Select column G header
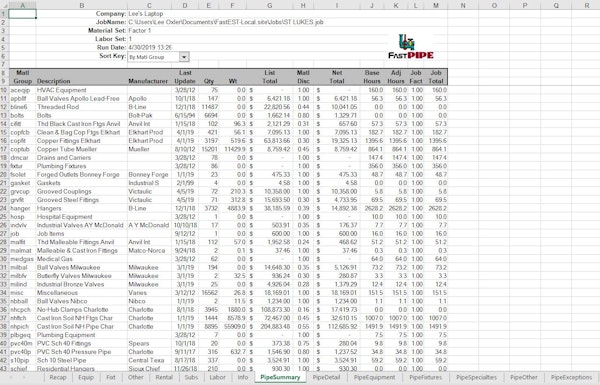The image size is (600, 385). click(270, 5)
